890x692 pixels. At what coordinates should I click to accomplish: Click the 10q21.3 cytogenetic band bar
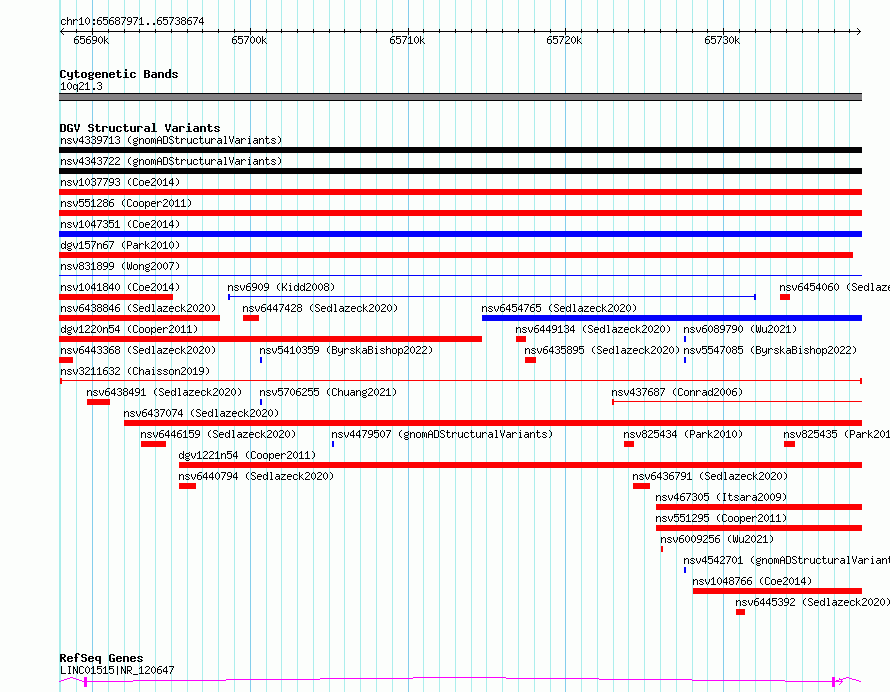click(x=460, y=97)
